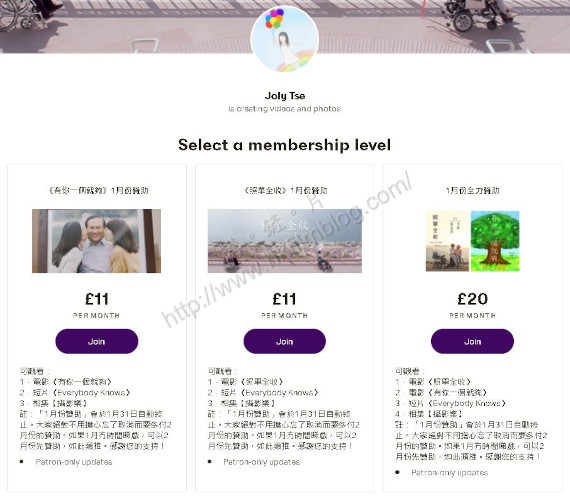This screenshot has width=570, height=498.
Task: Click the beige movie poster image
Action: (447, 241)
